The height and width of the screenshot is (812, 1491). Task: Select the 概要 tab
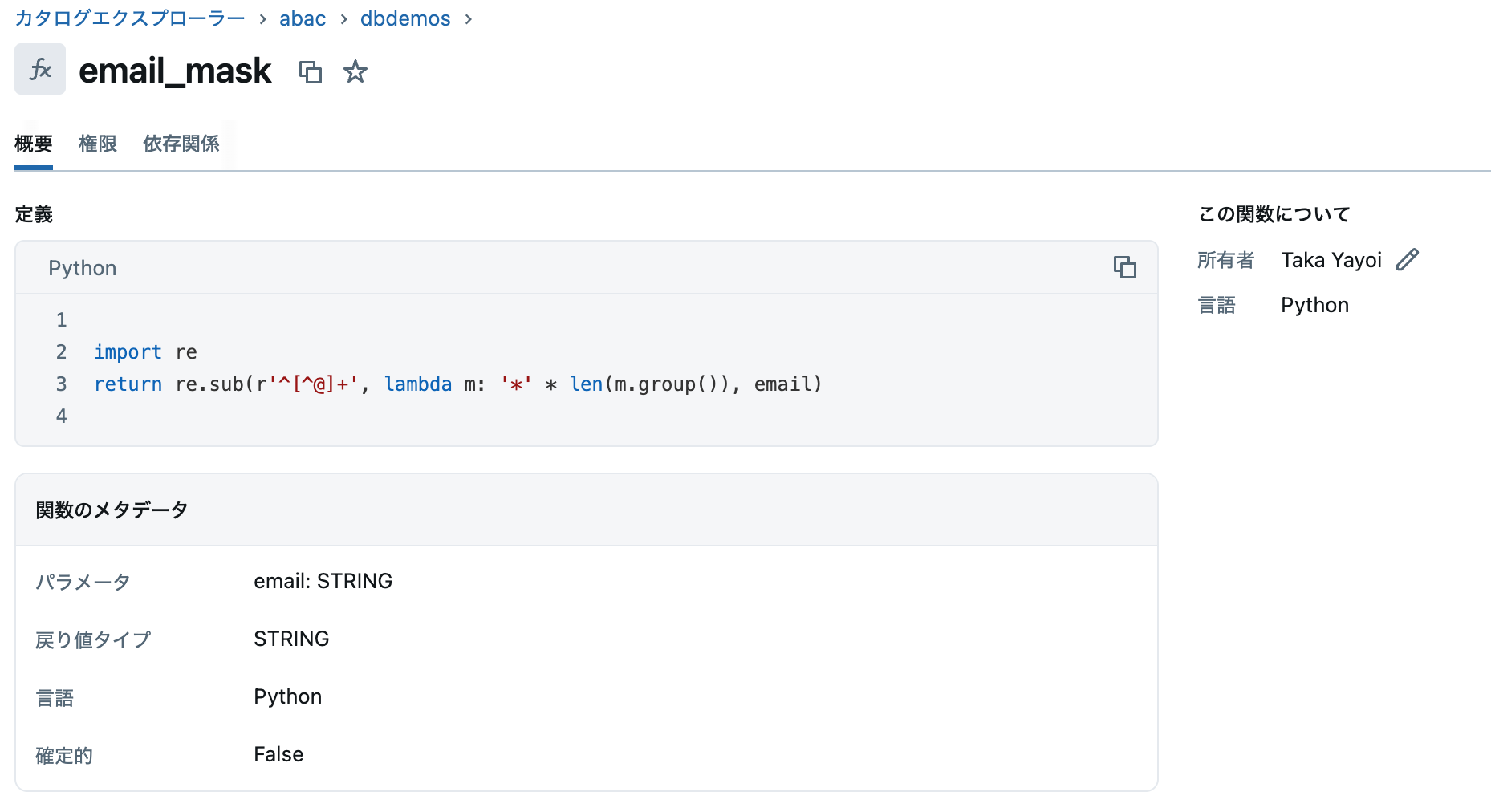coord(32,144)
